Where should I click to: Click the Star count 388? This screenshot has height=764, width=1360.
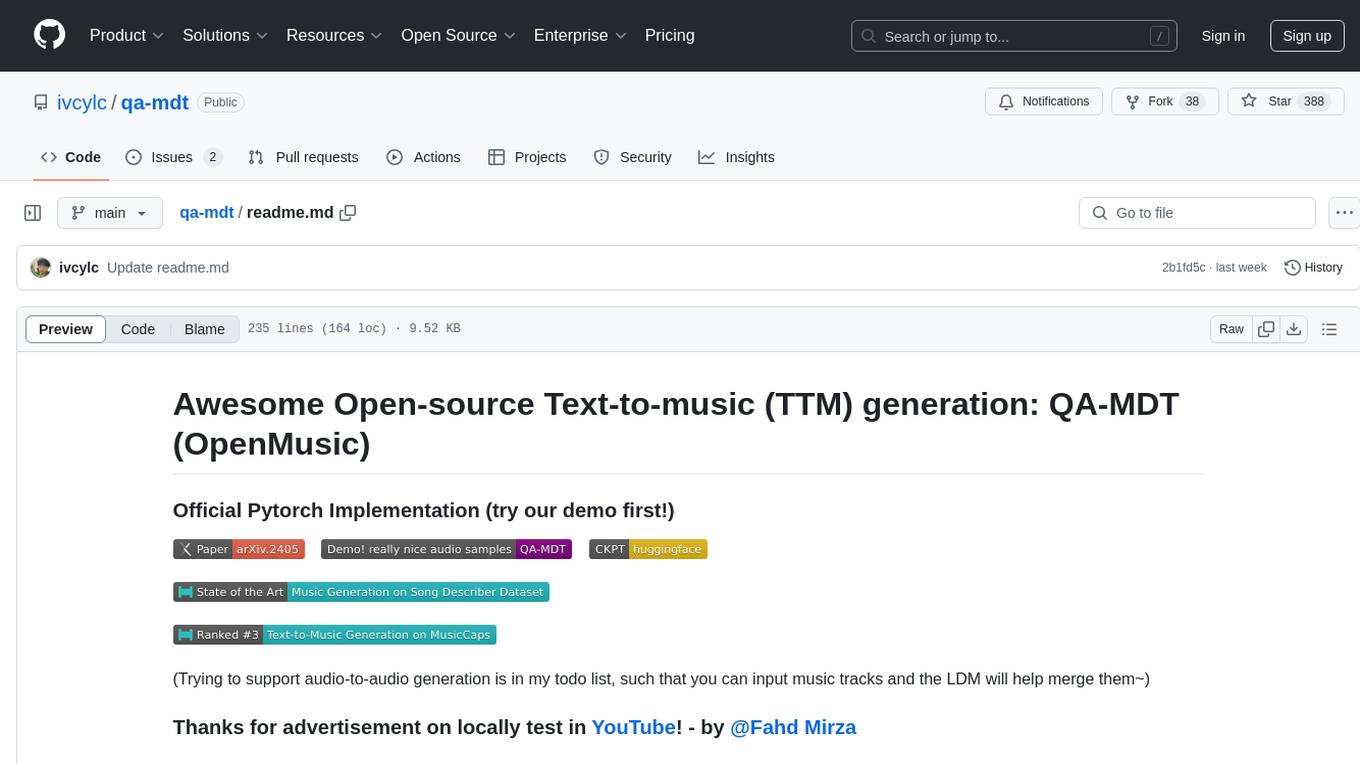tap(1314, 102)
